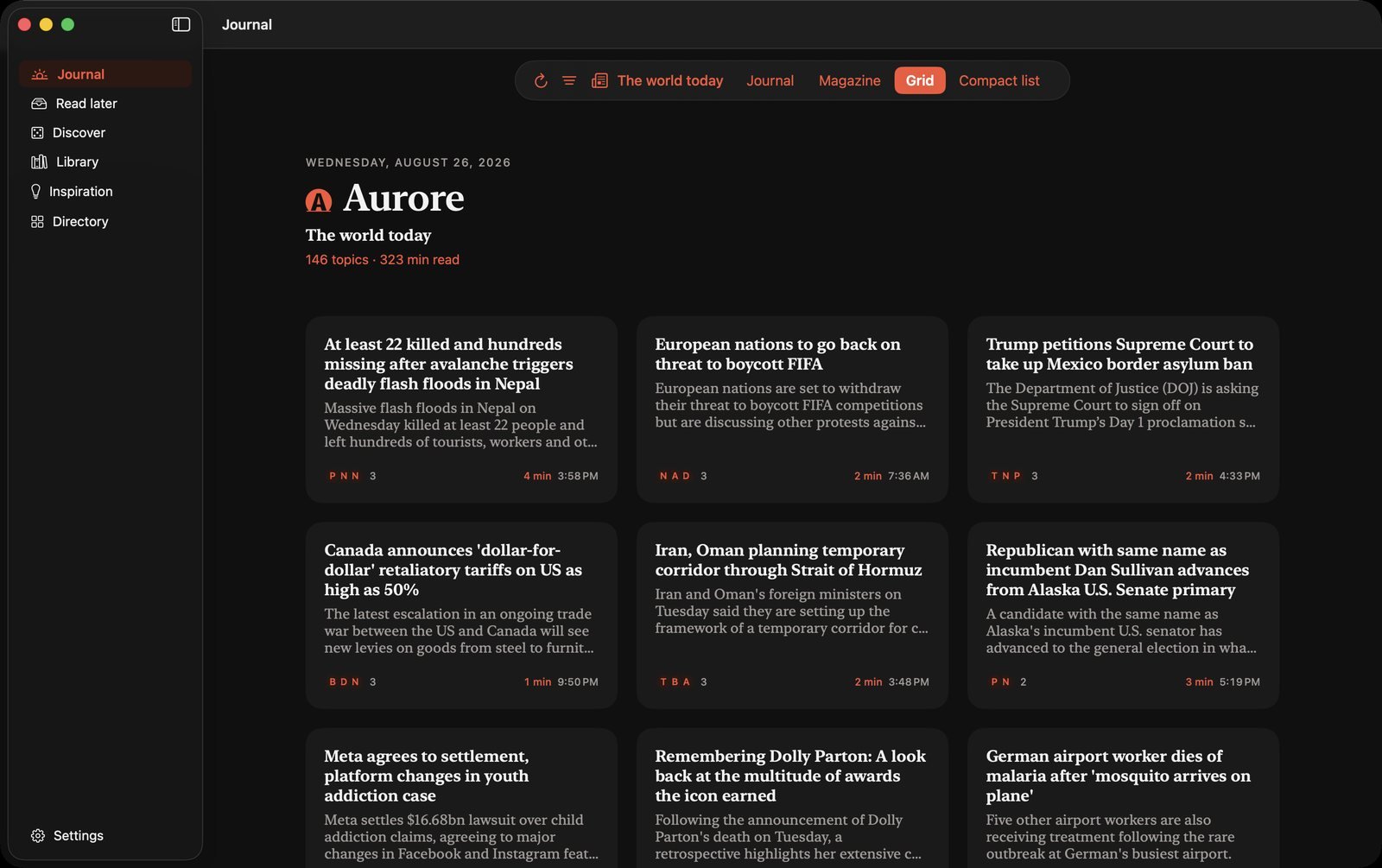This screenshot has height=868, width=1382.
Task: Open Read later in the sidebar
Action: [x=105, y=104]
